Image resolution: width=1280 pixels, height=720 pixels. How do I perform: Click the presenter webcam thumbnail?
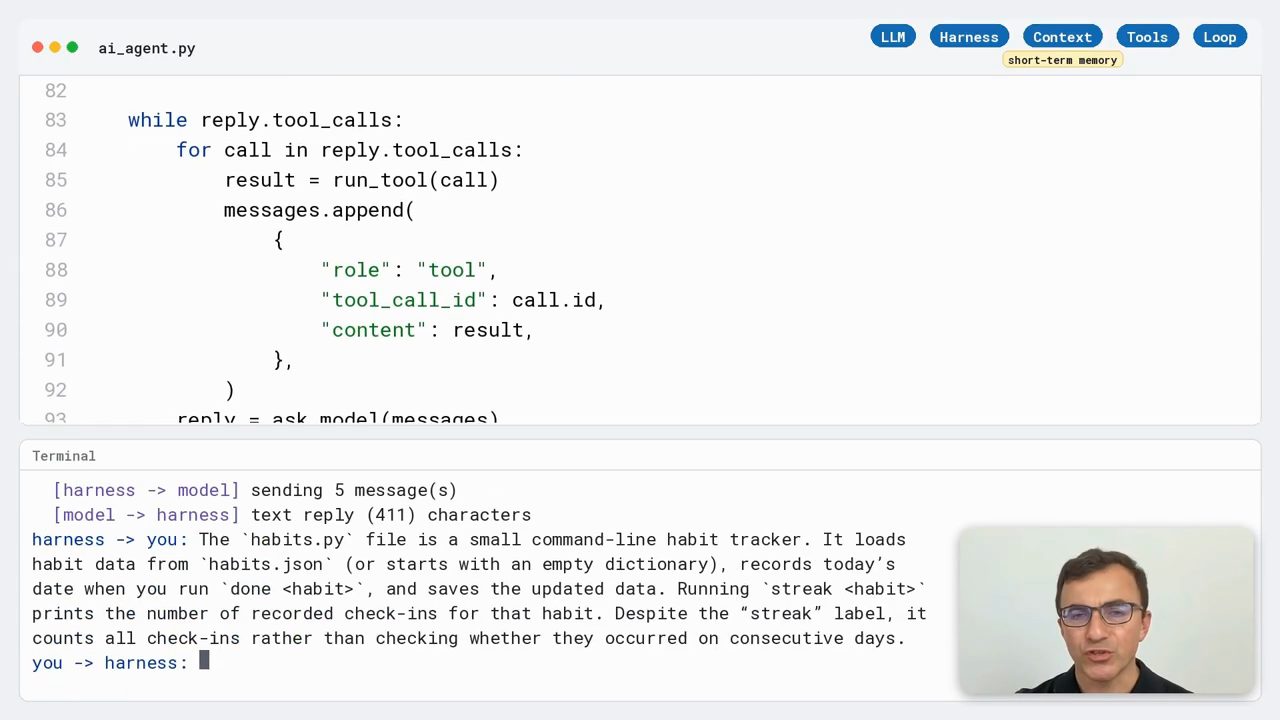(1106, 610)
